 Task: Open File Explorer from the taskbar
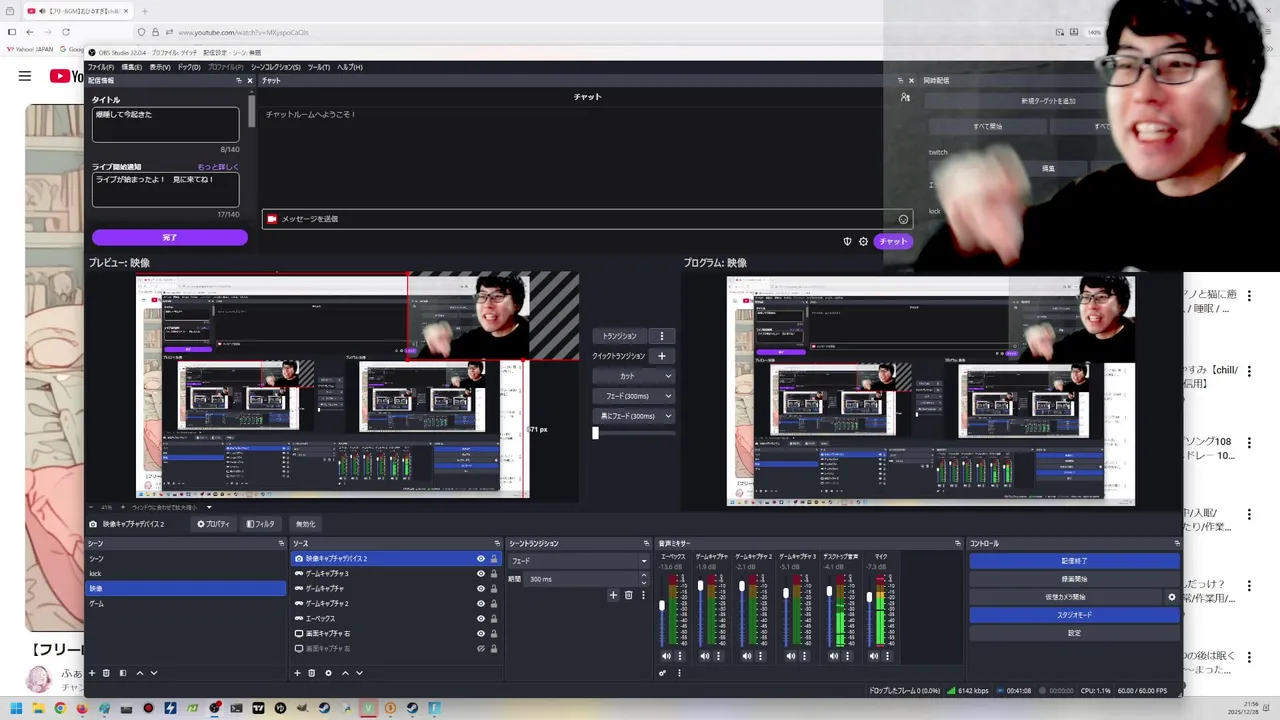click(x=38, y=708)
